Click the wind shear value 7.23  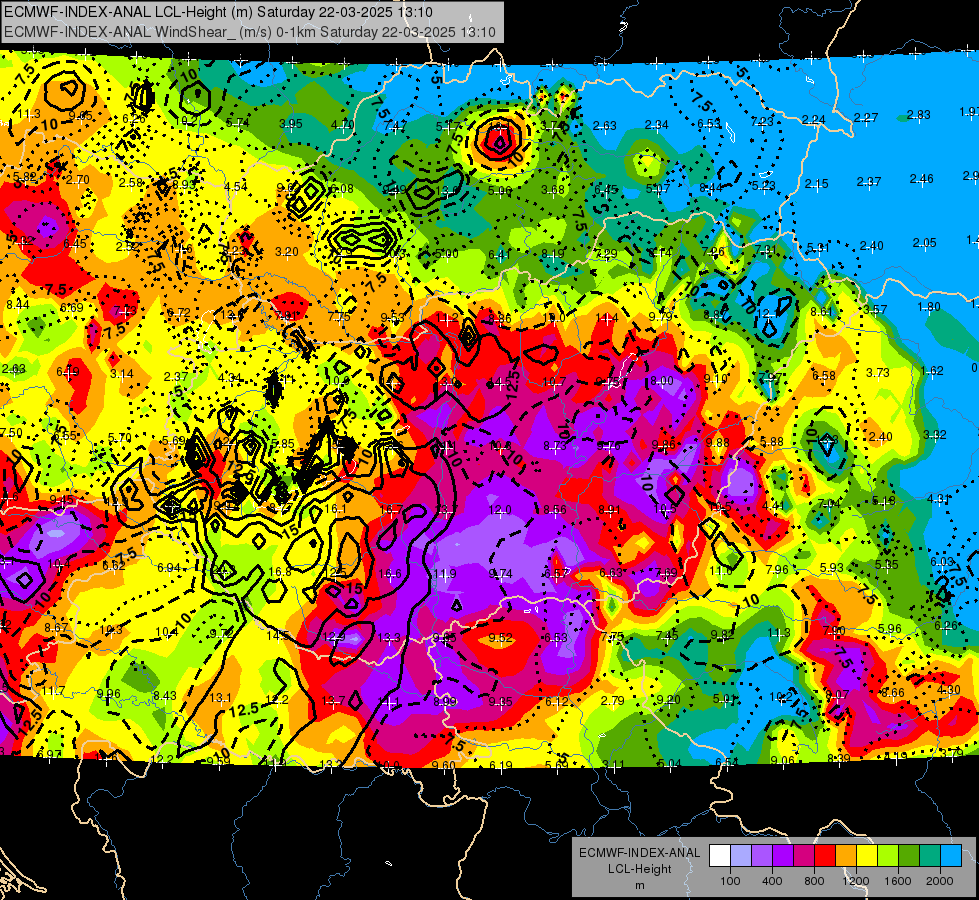click(x=762, y=121)
